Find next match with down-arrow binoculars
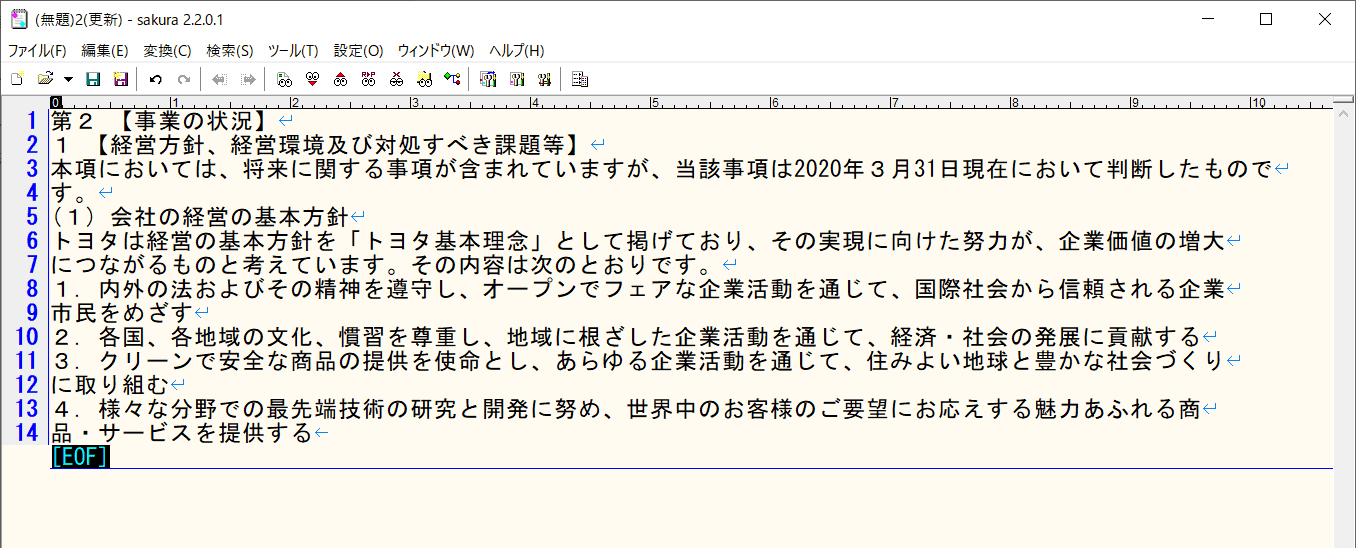Viewport: 1356px width, 548px height. pos(312,79)
